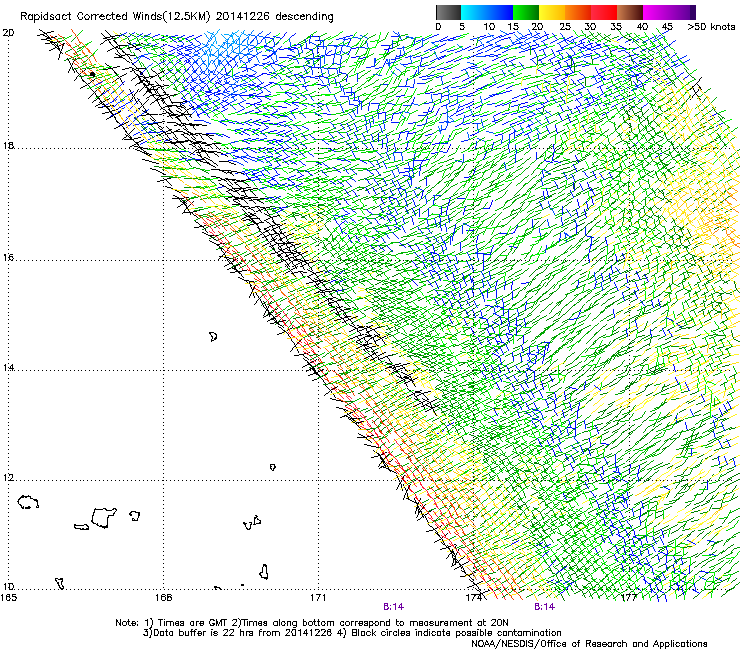Viewport: 740px width, 650px height.
Task: Click the longitude label 177
Action: 629,598
